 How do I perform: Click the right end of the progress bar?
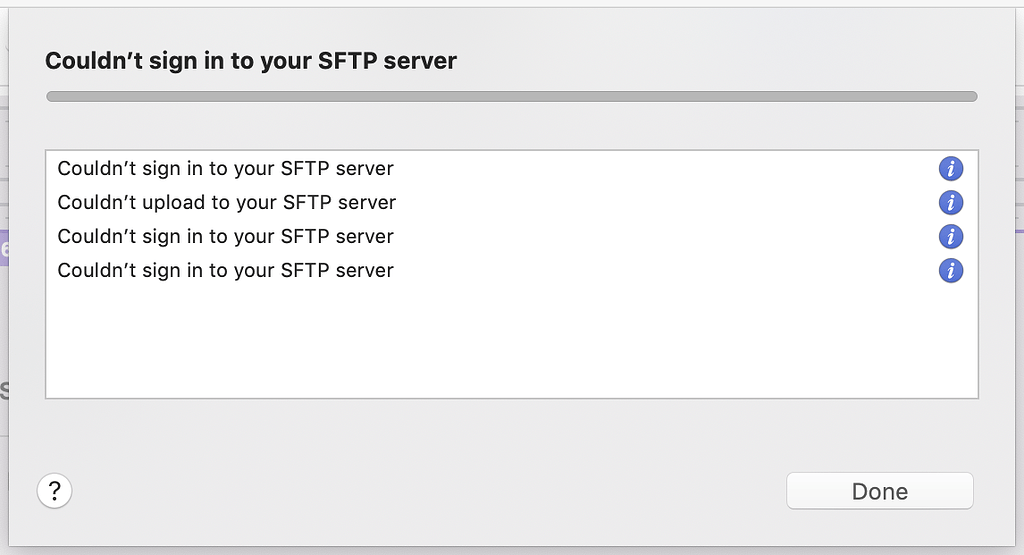[968, 97]
